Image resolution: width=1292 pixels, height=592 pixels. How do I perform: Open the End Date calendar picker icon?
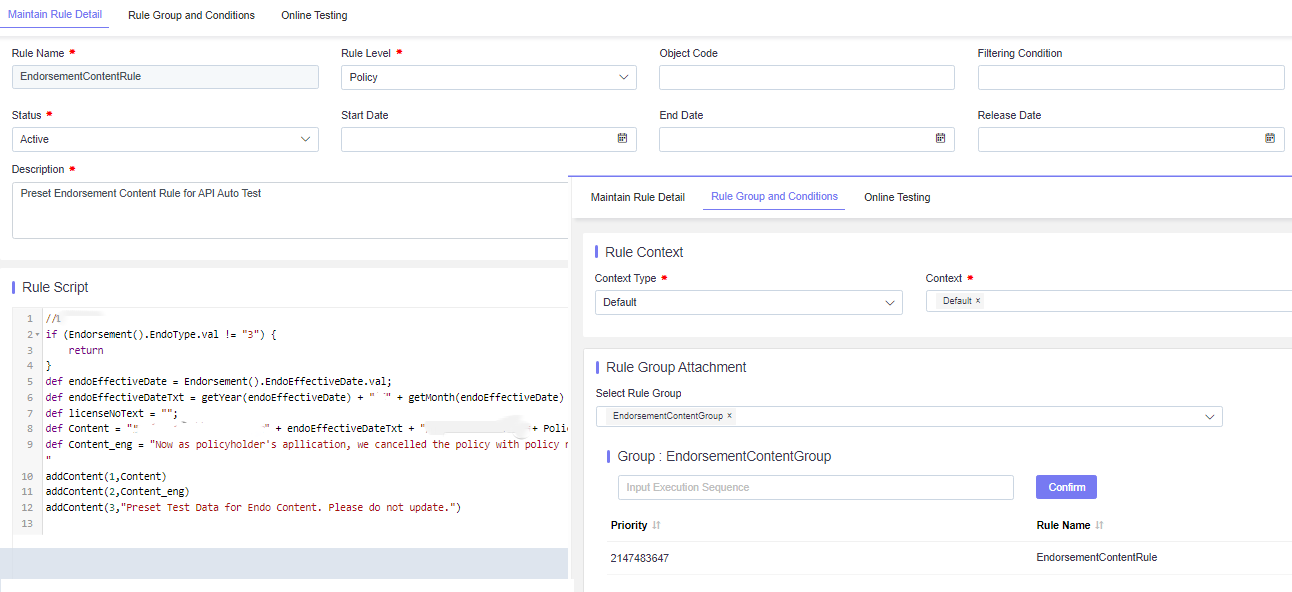coord(940,138)
